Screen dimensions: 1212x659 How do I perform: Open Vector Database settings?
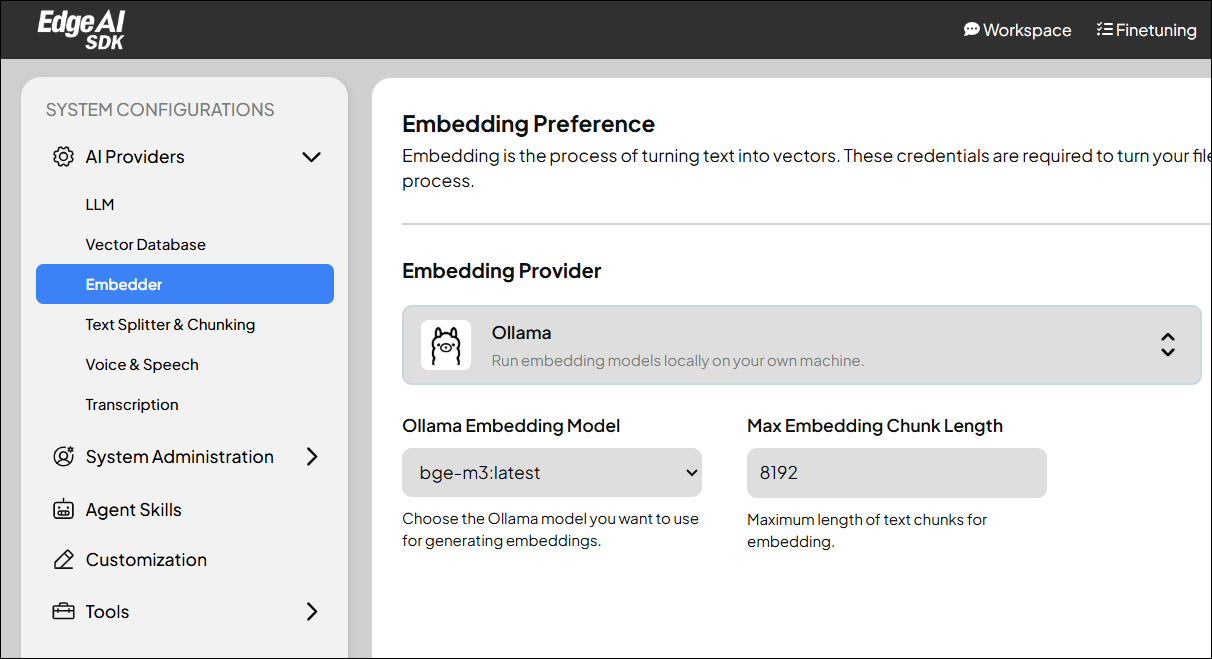[x=145, y=244]
